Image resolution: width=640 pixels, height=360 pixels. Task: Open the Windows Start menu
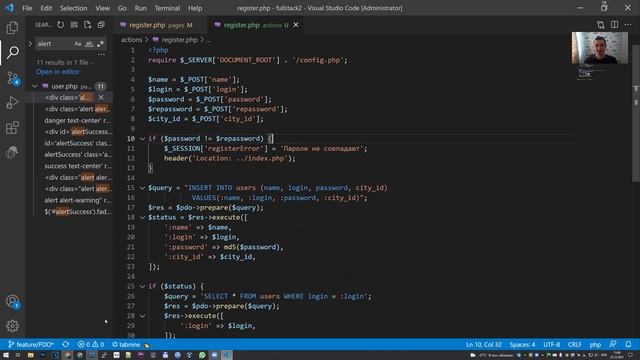click(6, 355)
